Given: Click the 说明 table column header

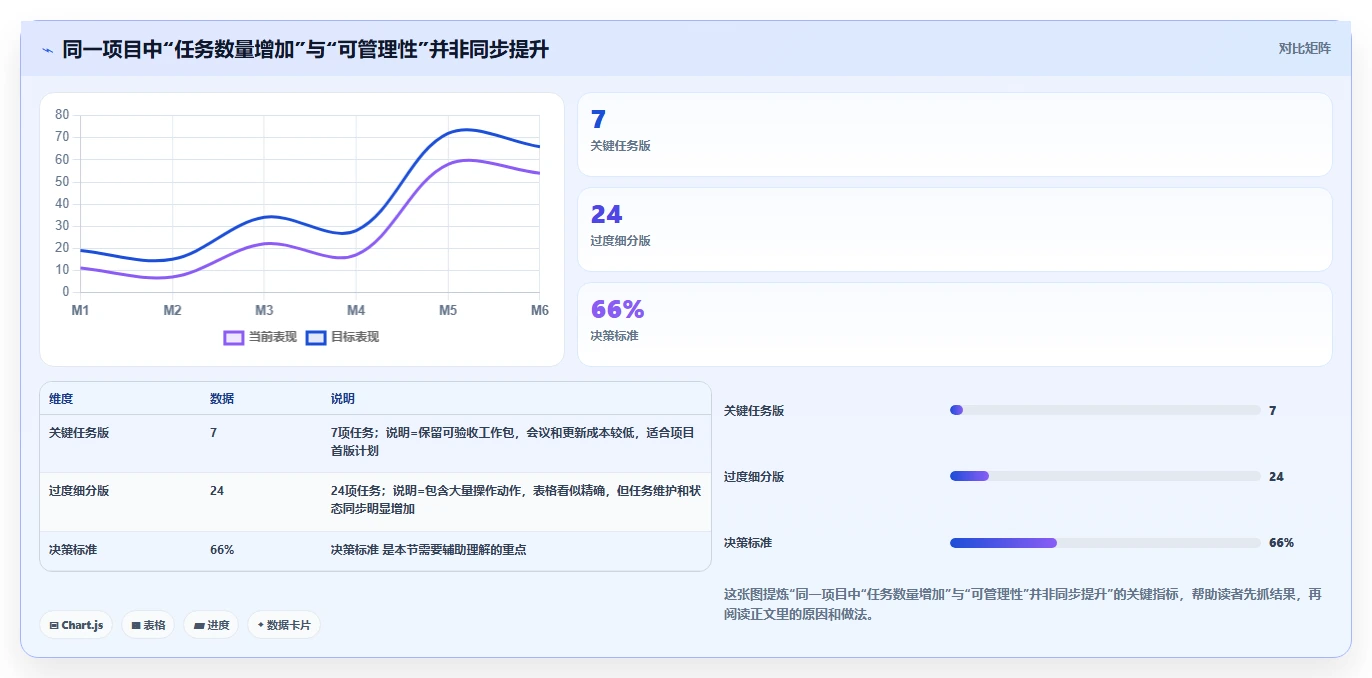Looking at the screenshot, I should point(343,399).
